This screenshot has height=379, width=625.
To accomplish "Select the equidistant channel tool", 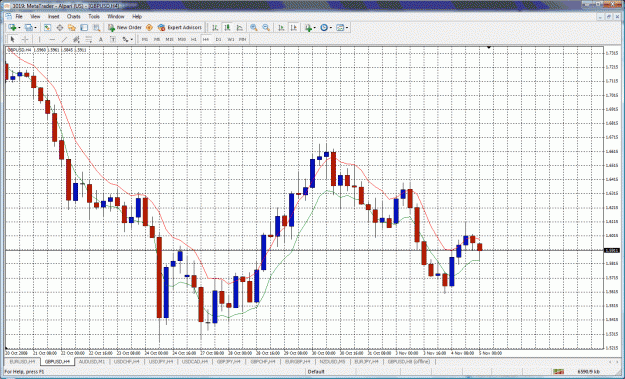I will [76, 39].
